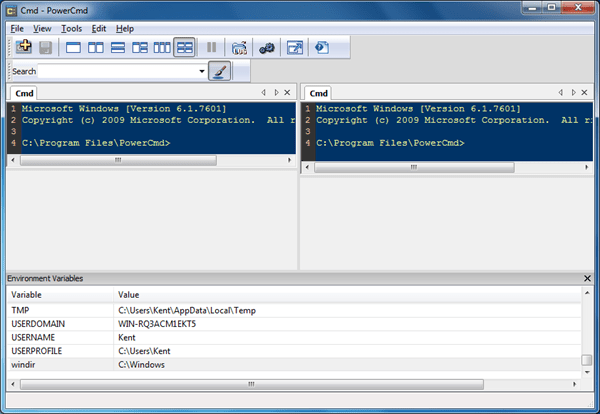Viewport: 600px width, 414px height.
Task: Select the USERDOMAIN variable row
Action: 294,324
